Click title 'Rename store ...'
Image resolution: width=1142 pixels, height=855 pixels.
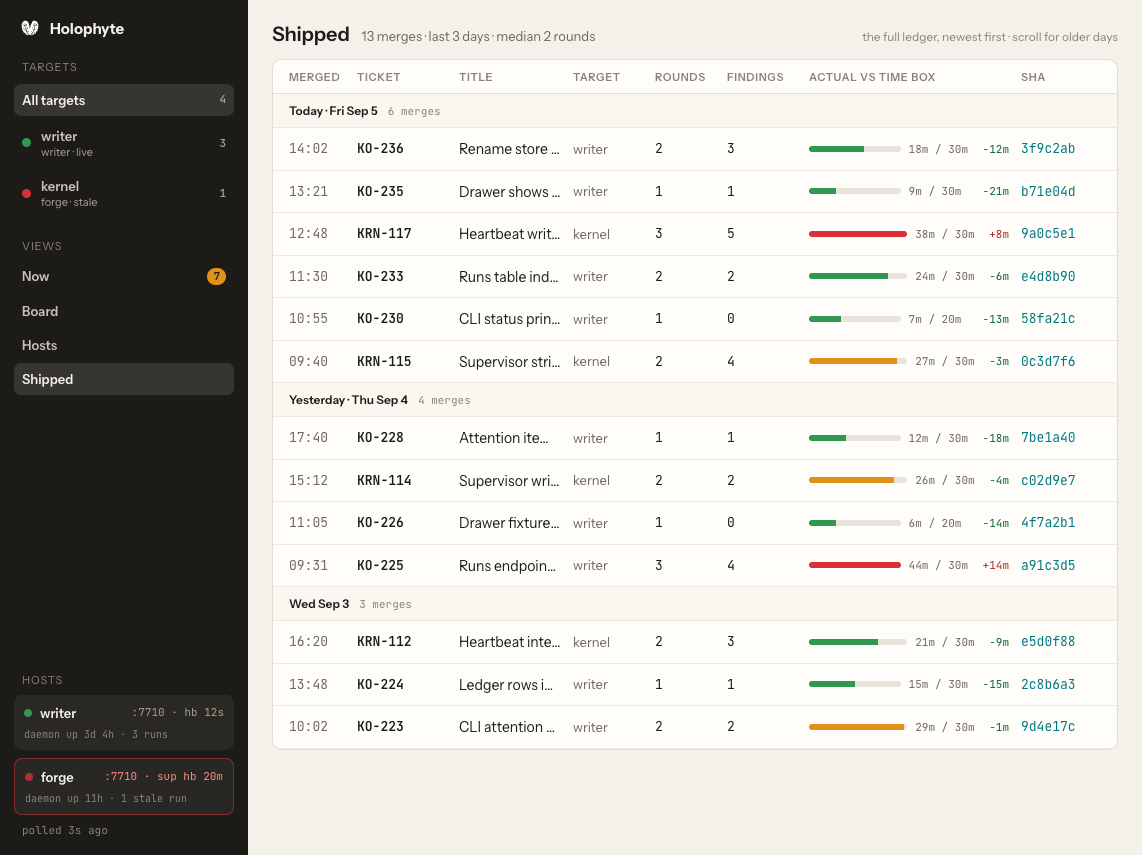point(509,149)
